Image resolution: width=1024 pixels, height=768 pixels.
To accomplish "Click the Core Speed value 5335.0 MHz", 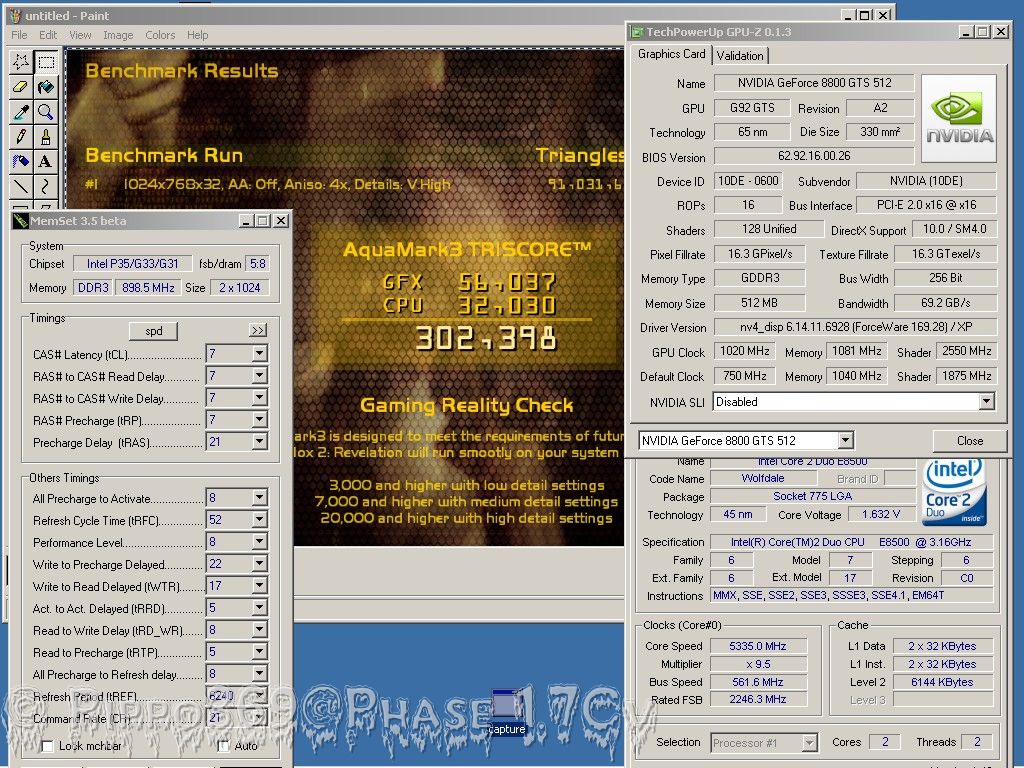I will point(758,646).
